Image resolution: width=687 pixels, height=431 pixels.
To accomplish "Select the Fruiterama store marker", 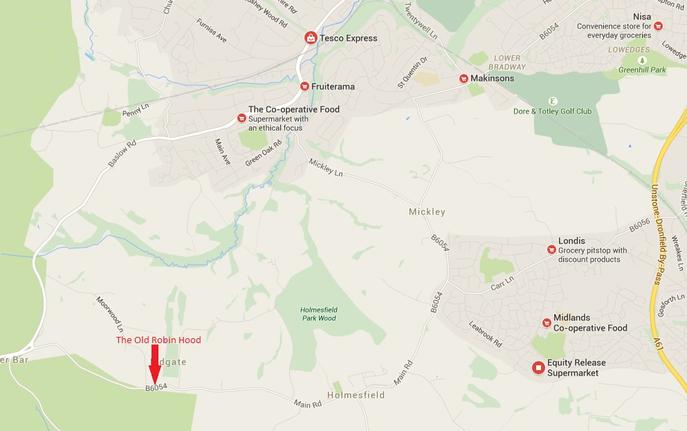I will click(305, 86).
